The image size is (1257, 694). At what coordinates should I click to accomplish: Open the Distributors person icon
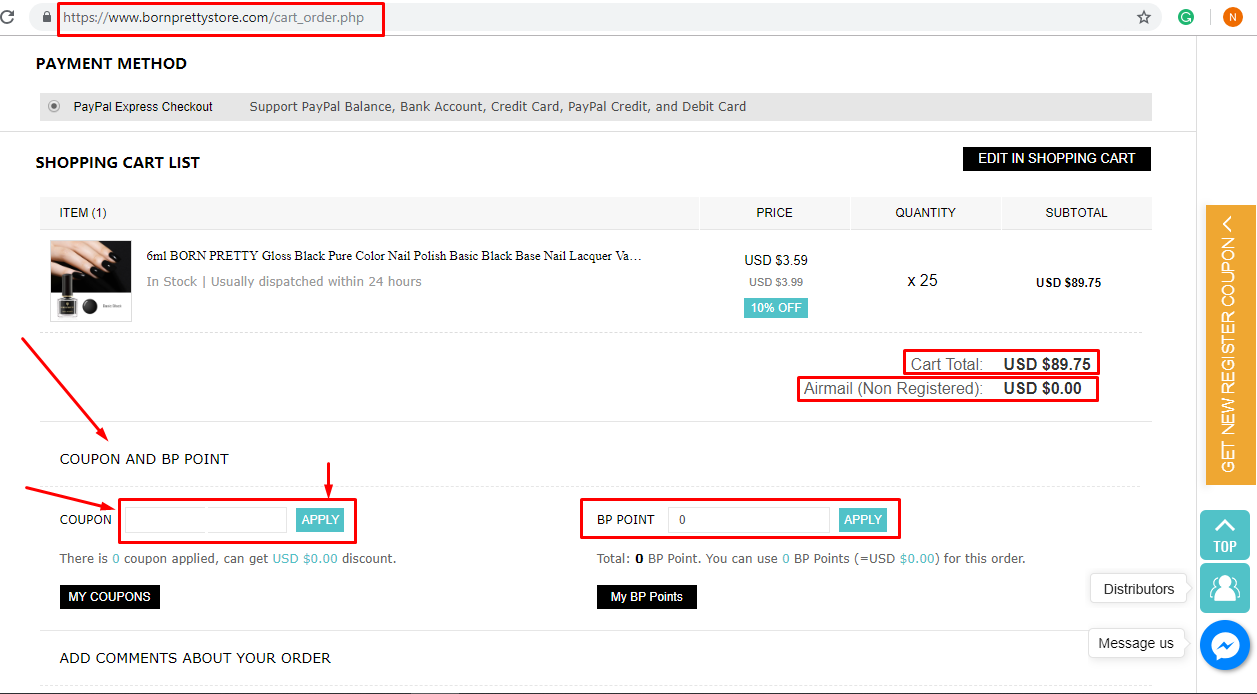[1225, 588]
